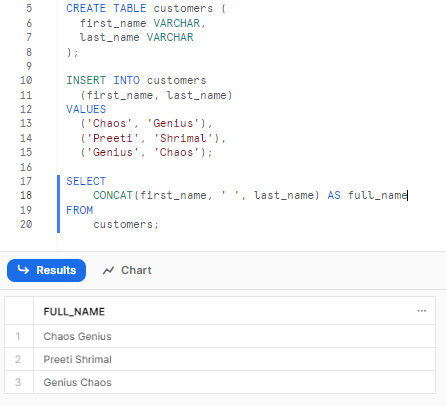Viewport: 446px width, 406px height.
Task: Place cursor on the CREATE TABLE keyword
Action: tap(106, 8)
